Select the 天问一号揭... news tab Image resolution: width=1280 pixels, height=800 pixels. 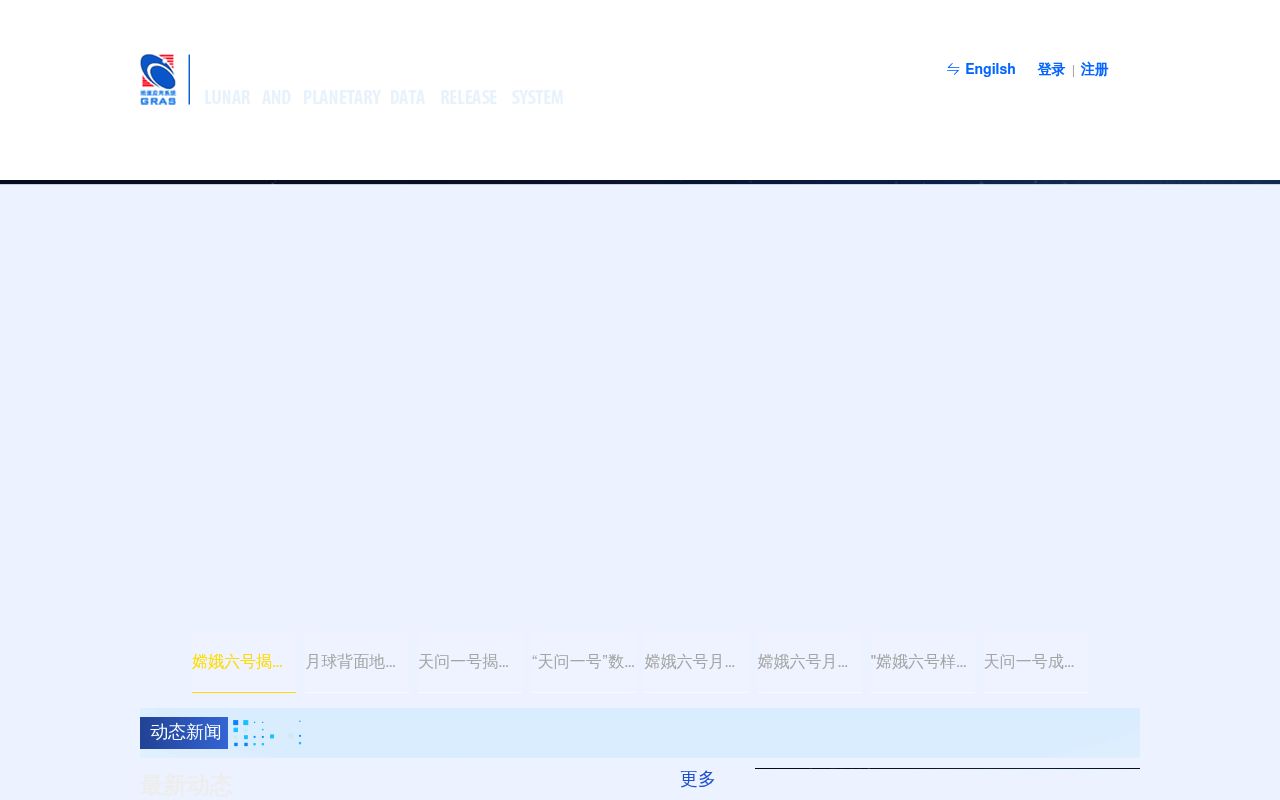[470, 662]
